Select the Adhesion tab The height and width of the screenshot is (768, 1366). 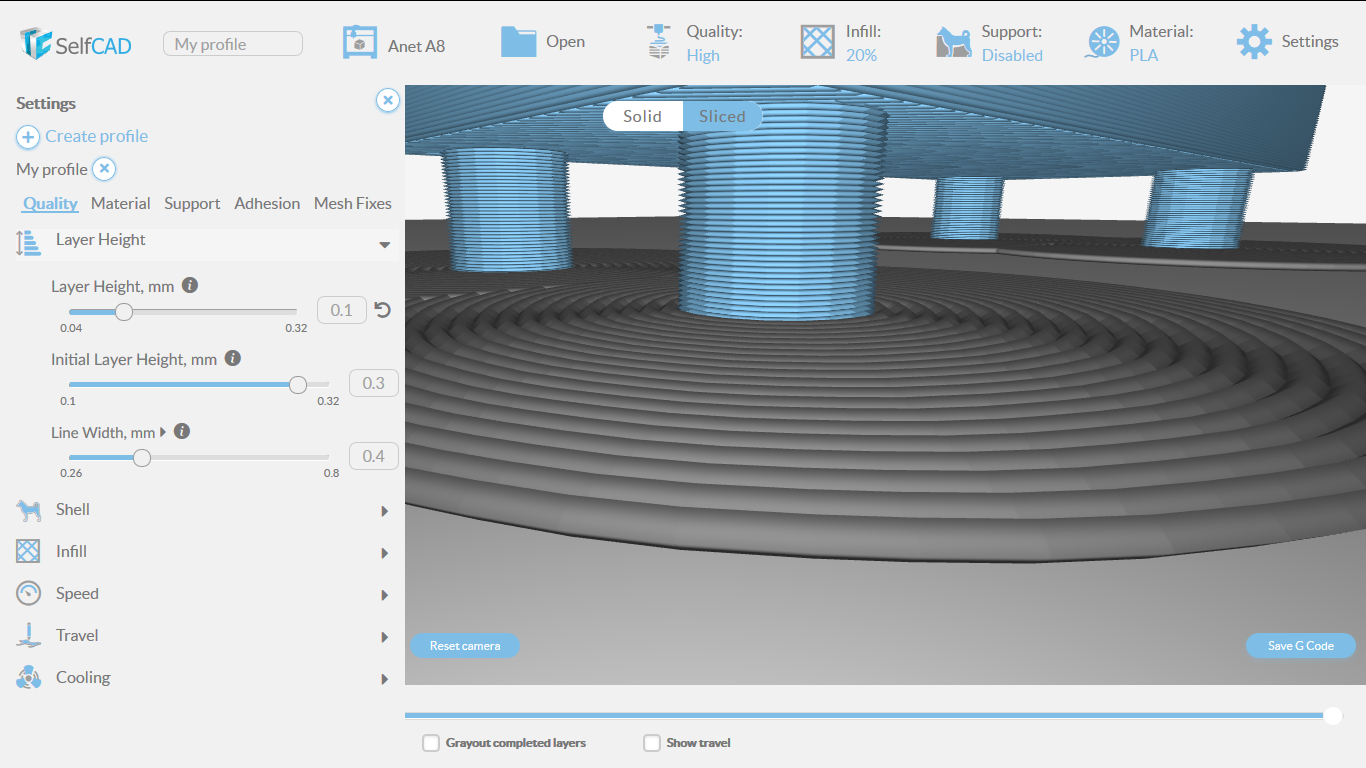(267, 203)
